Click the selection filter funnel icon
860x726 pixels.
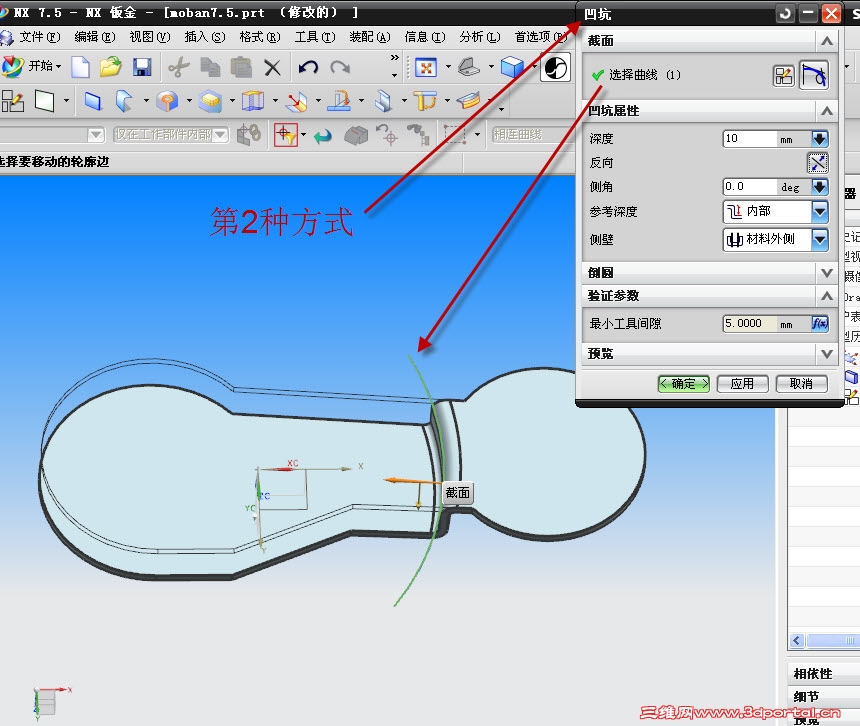[286, 134]
